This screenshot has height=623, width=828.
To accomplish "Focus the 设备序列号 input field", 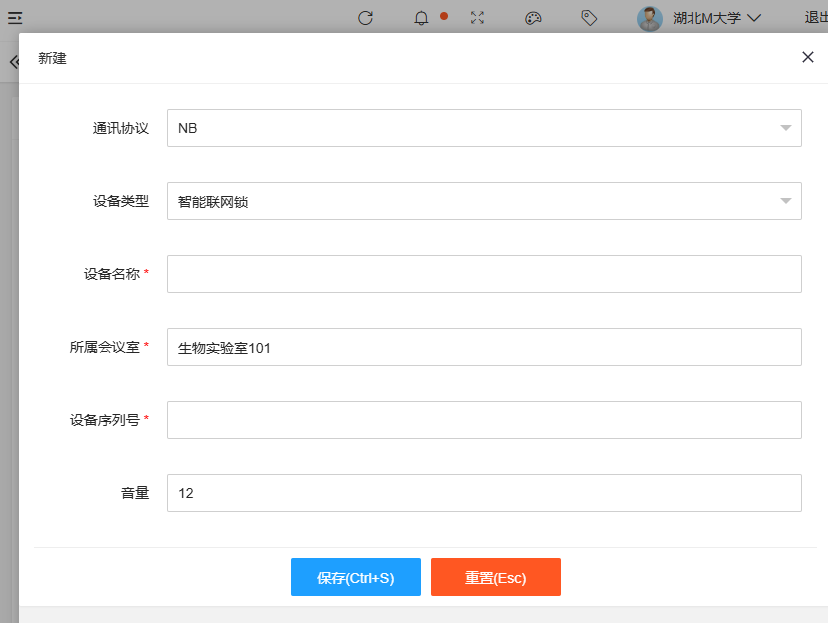I will pos(484,420).
